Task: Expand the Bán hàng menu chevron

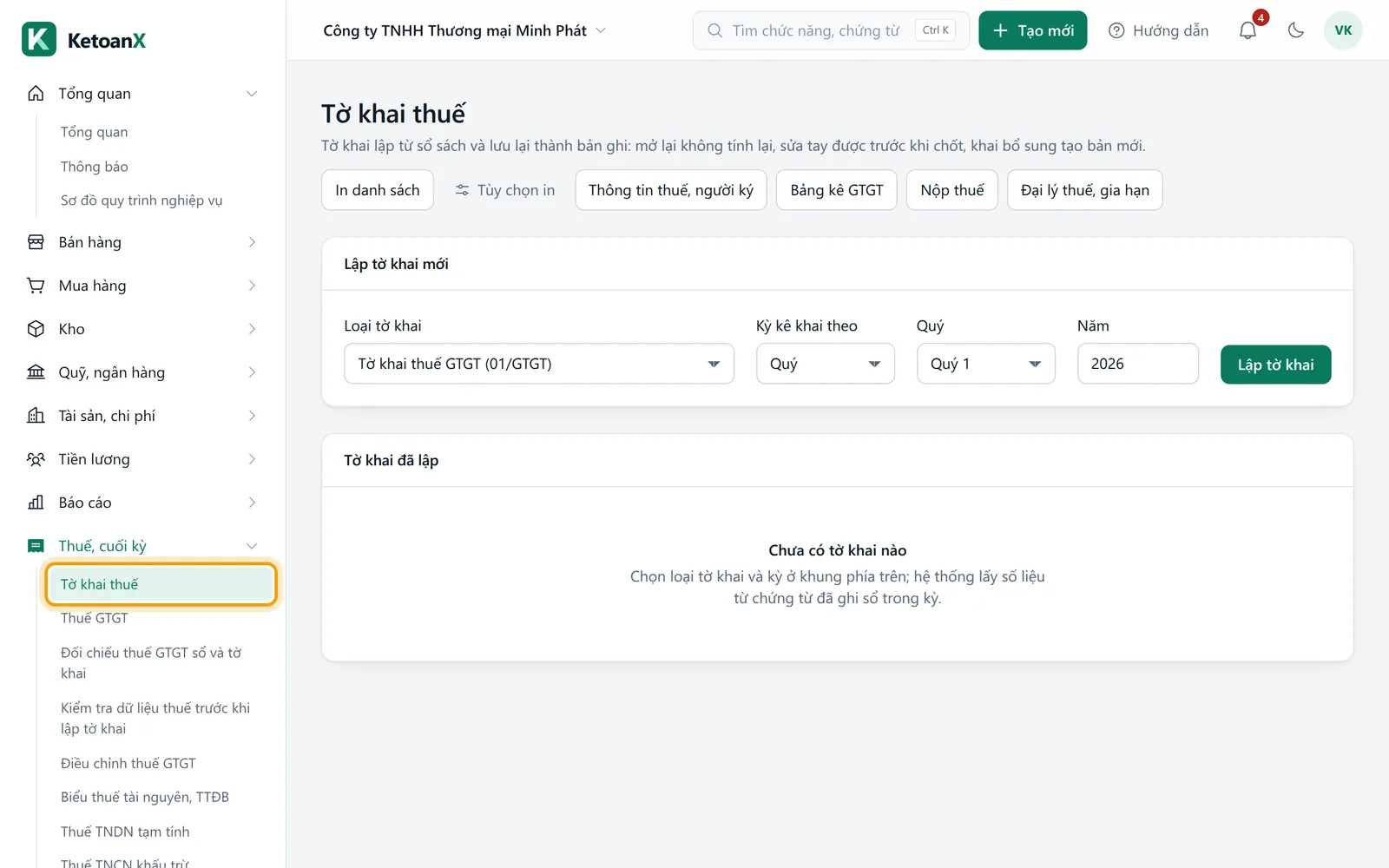Action: point(252,242)
